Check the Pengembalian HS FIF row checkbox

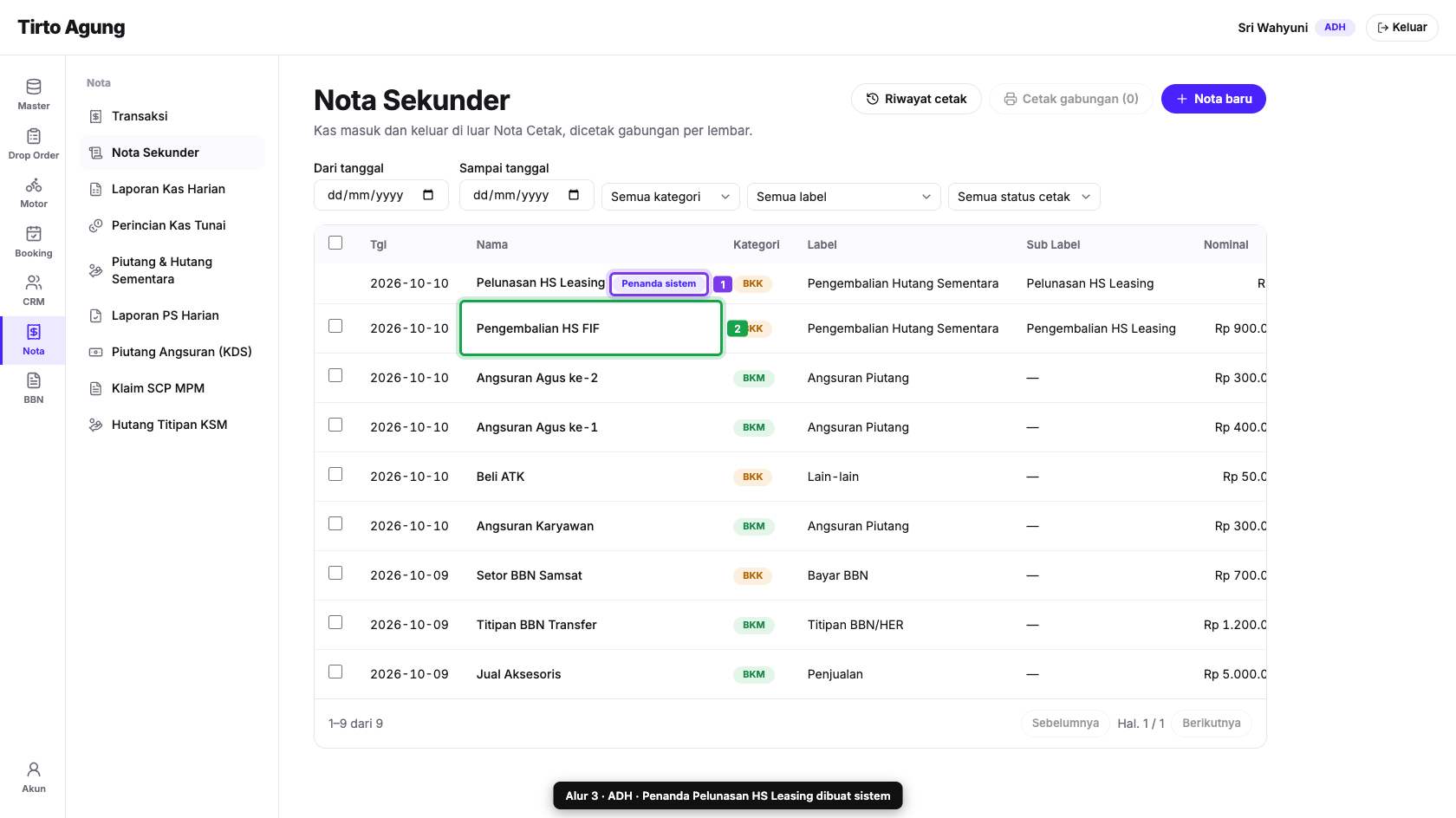click(x=335, y=326)
